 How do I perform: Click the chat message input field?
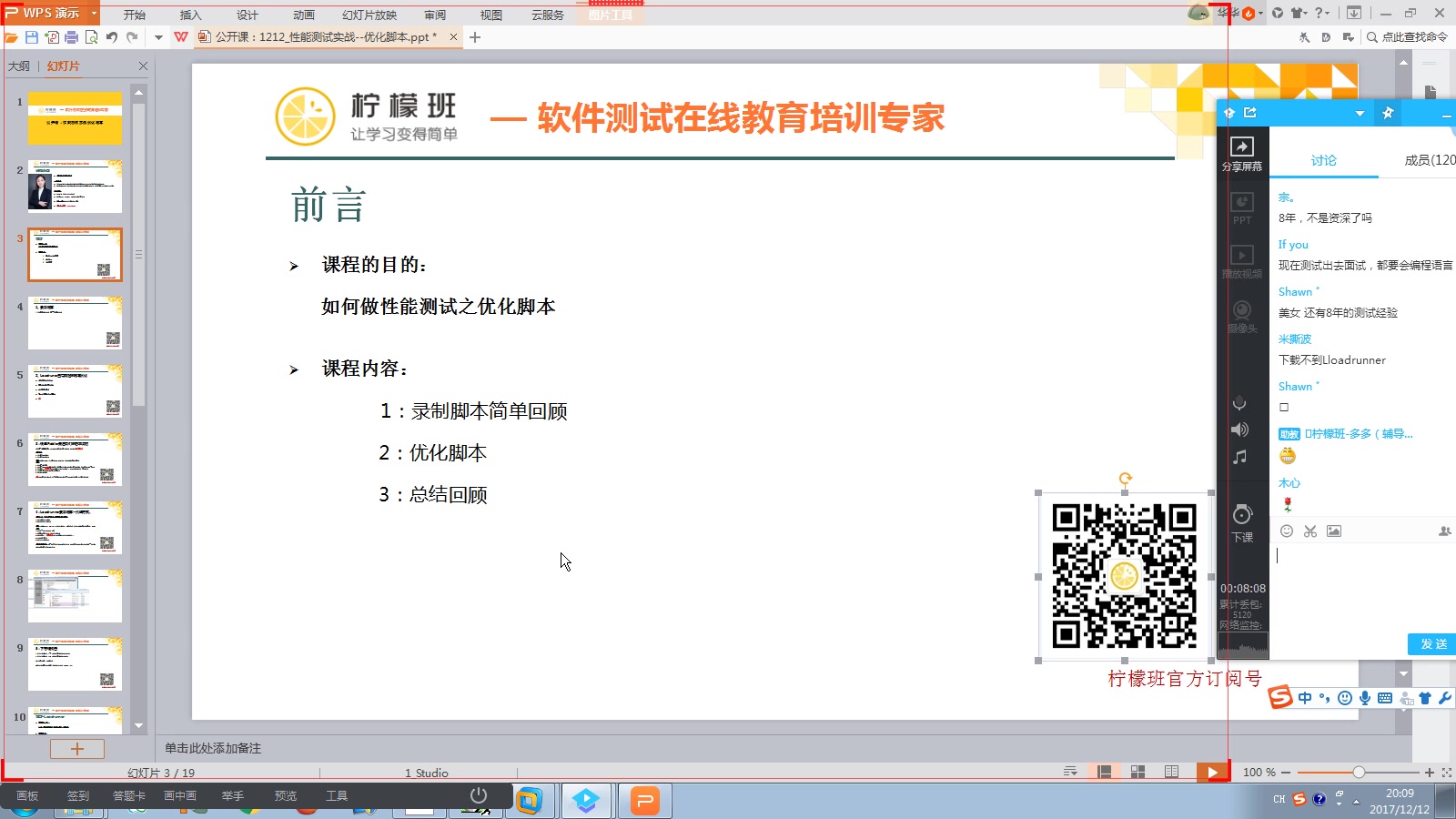(x=1362, y=587)
